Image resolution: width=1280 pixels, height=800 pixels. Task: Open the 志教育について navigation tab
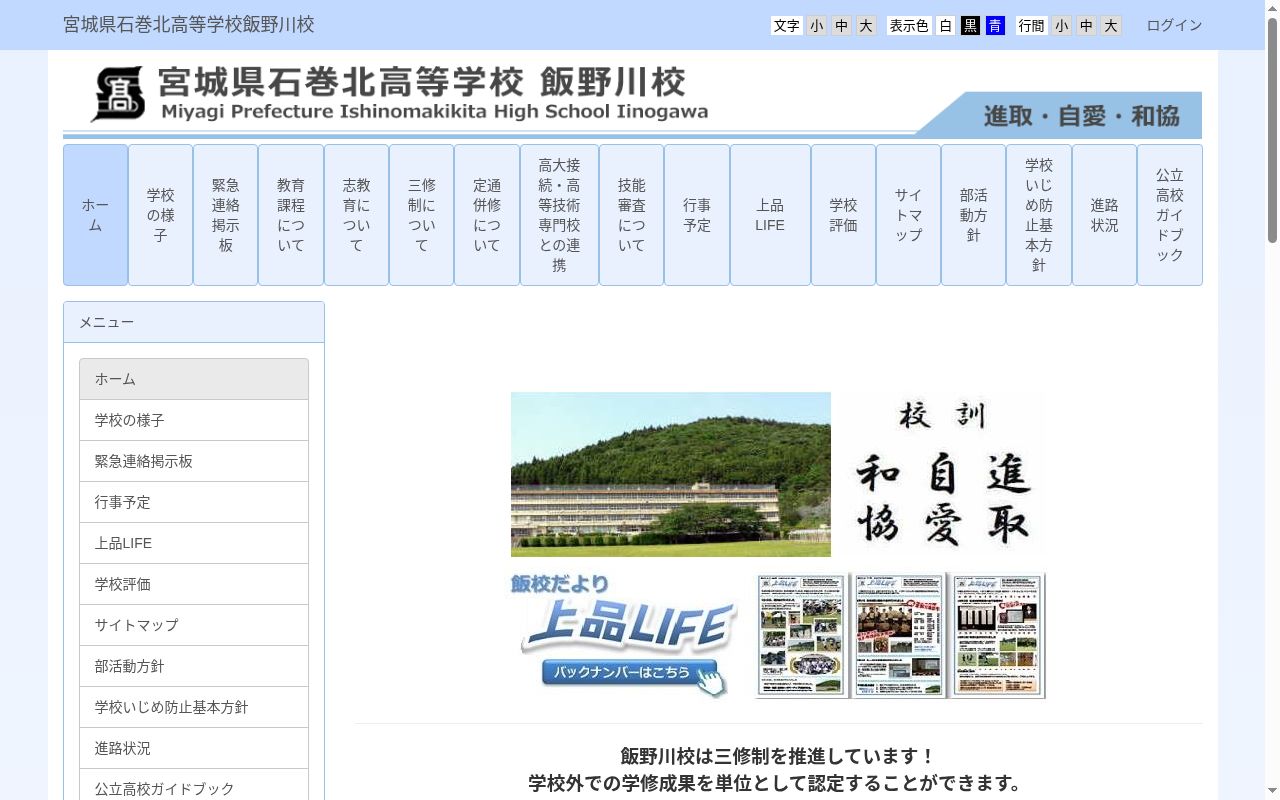[356, 215]
